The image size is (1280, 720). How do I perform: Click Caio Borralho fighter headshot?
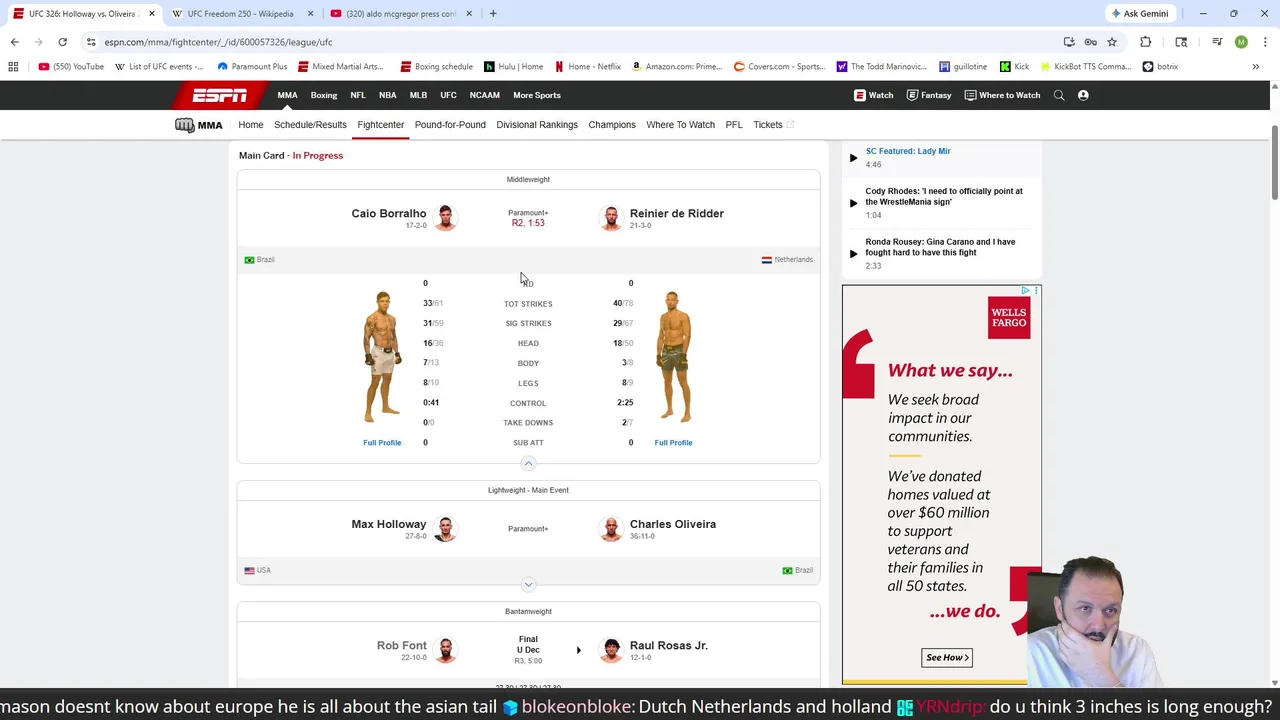[445, 218]
